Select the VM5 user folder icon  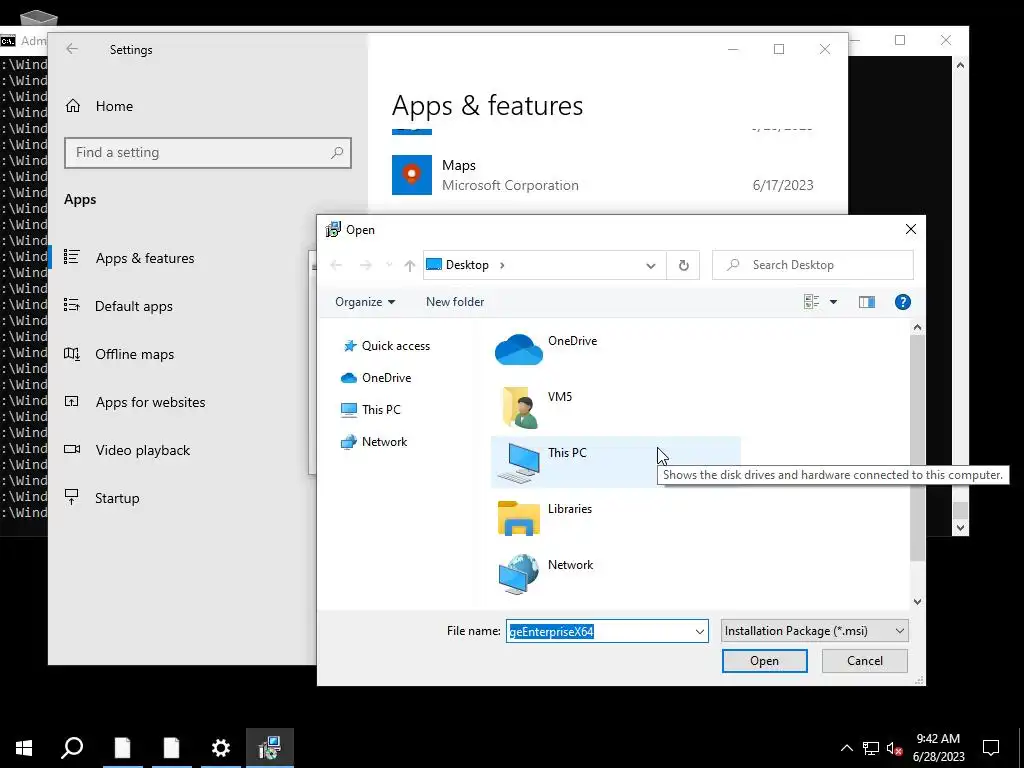point(519,407)
